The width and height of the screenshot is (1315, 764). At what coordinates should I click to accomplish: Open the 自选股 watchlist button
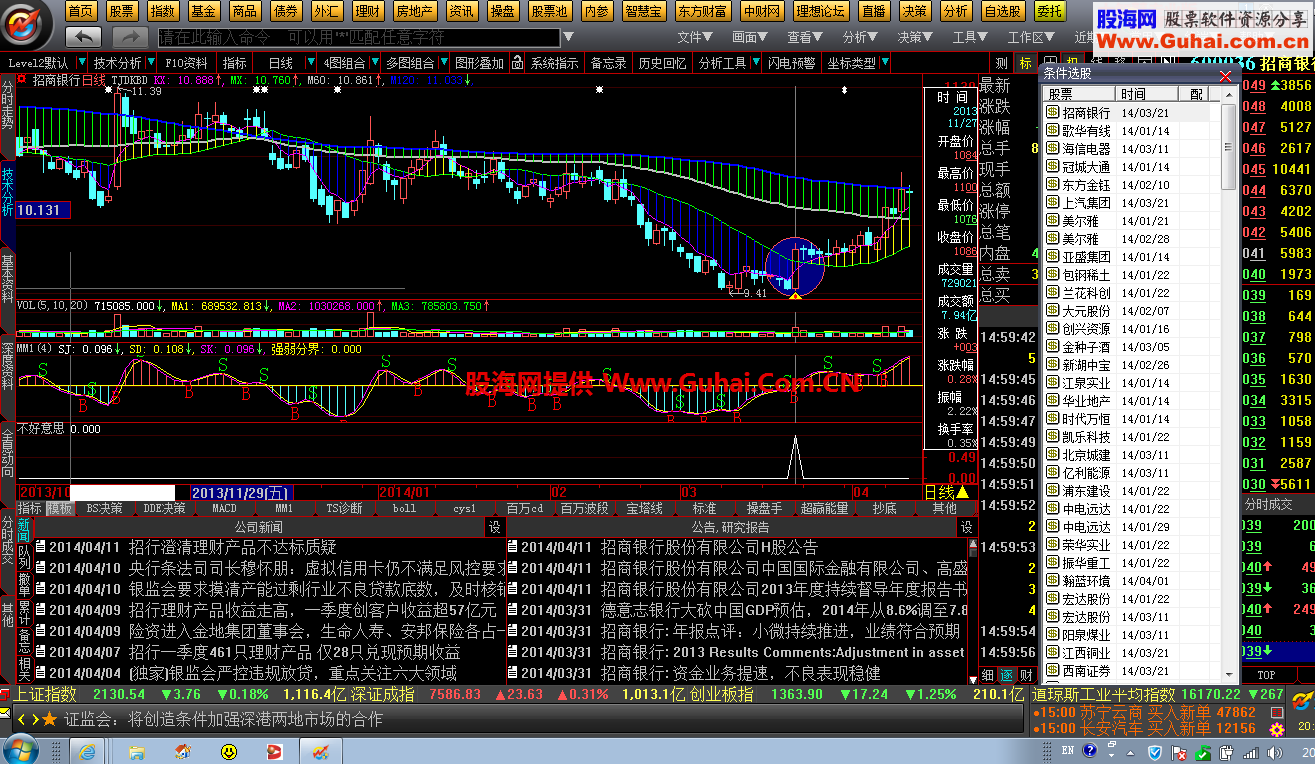pyautogui.click(x=1001, y=12)
